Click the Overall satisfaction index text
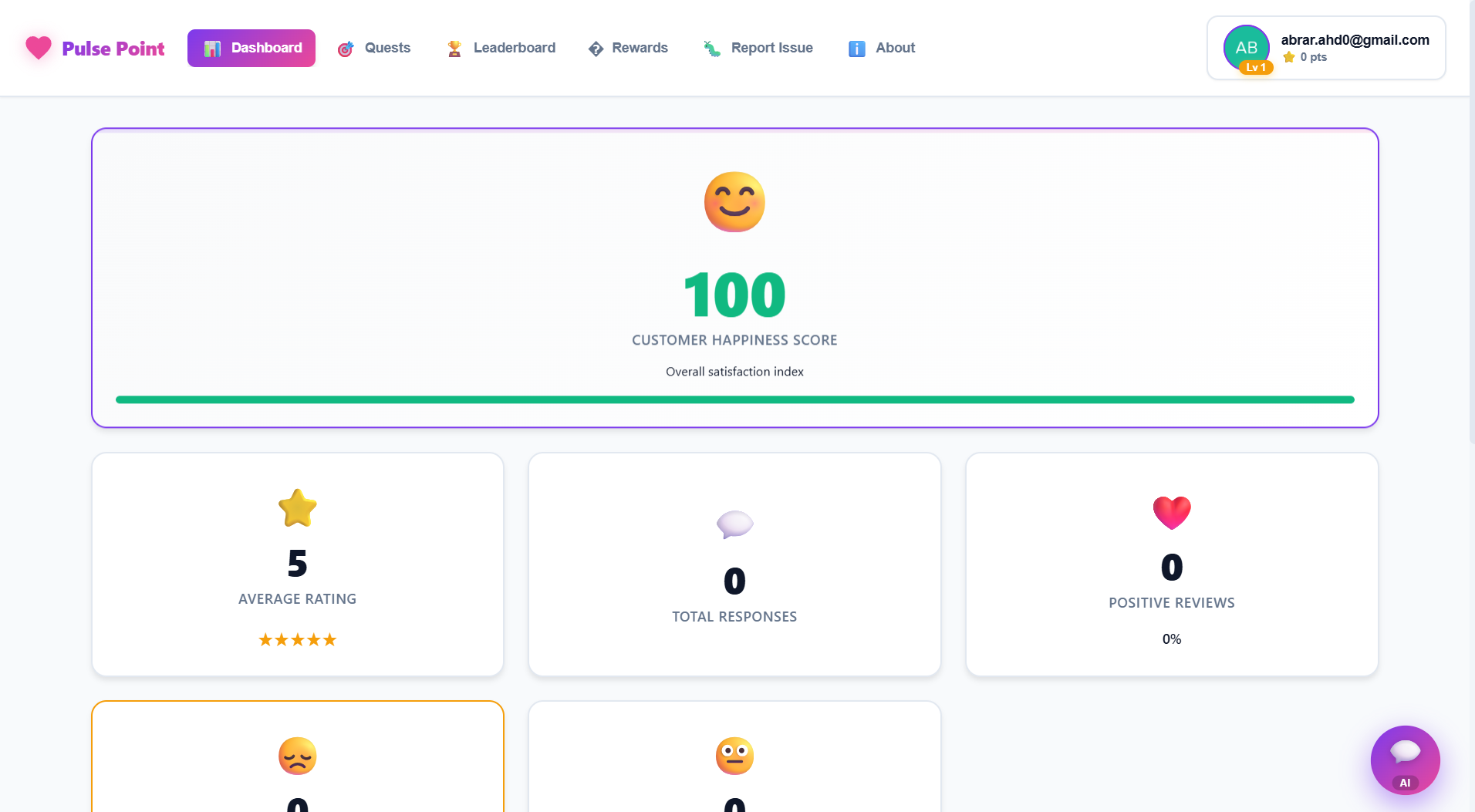 [x=734, y=372]
